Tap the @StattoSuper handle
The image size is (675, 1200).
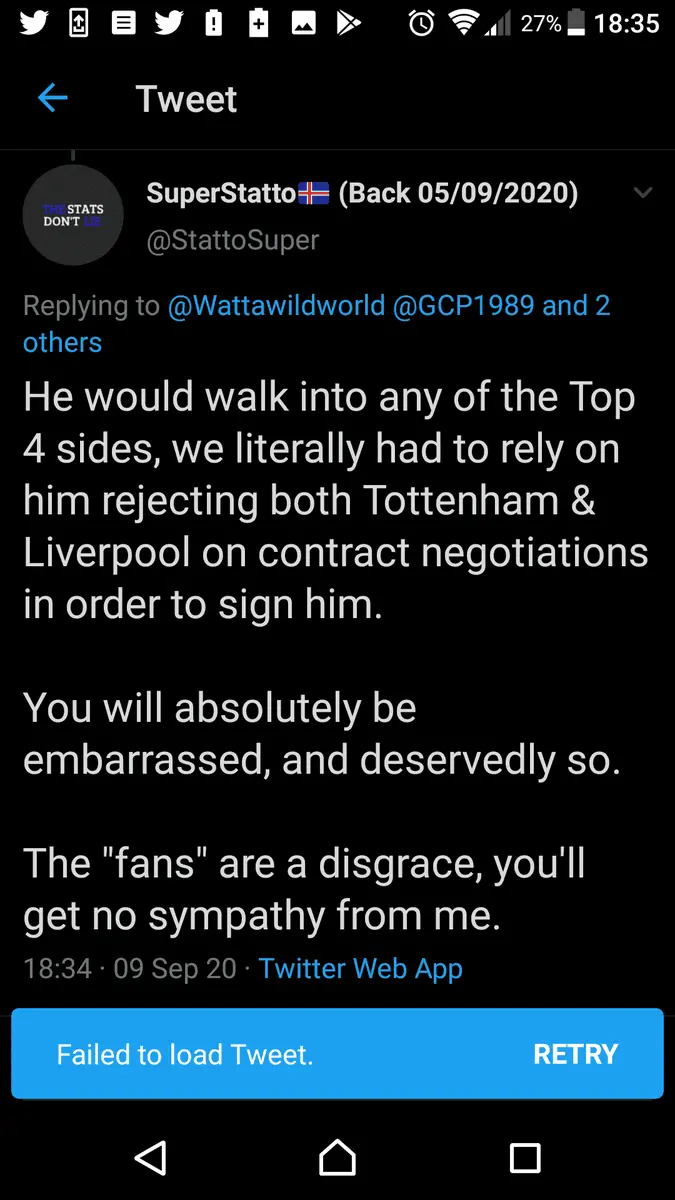(232, 240)
